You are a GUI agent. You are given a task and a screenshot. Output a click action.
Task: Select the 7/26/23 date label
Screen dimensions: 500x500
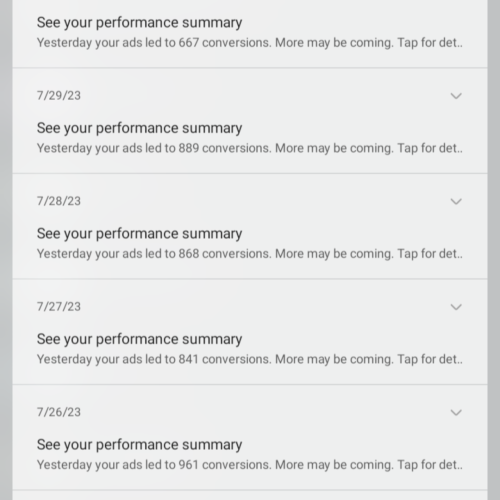coord(59,412)
